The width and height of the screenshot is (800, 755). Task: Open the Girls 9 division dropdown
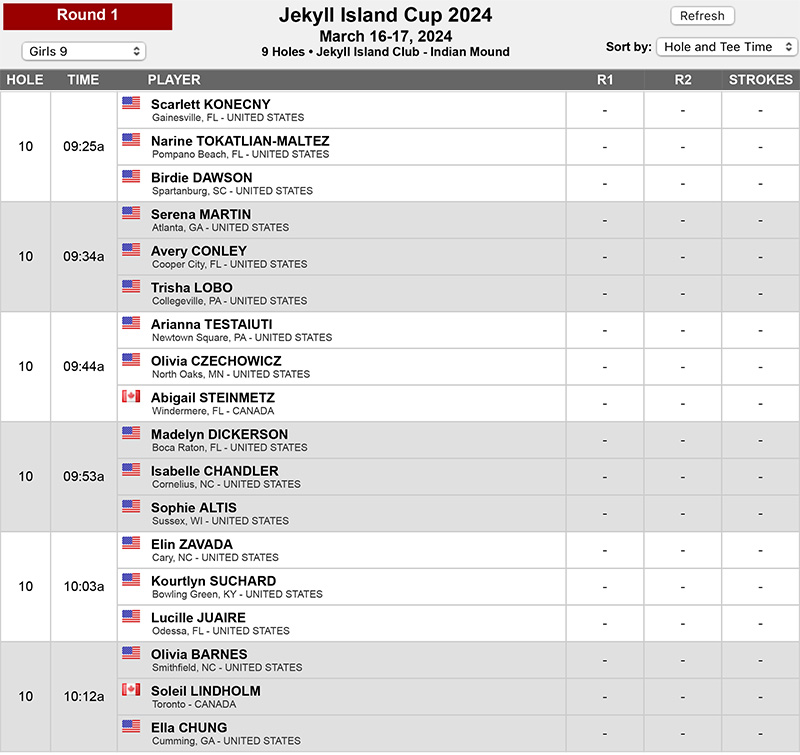coord(84,52)
